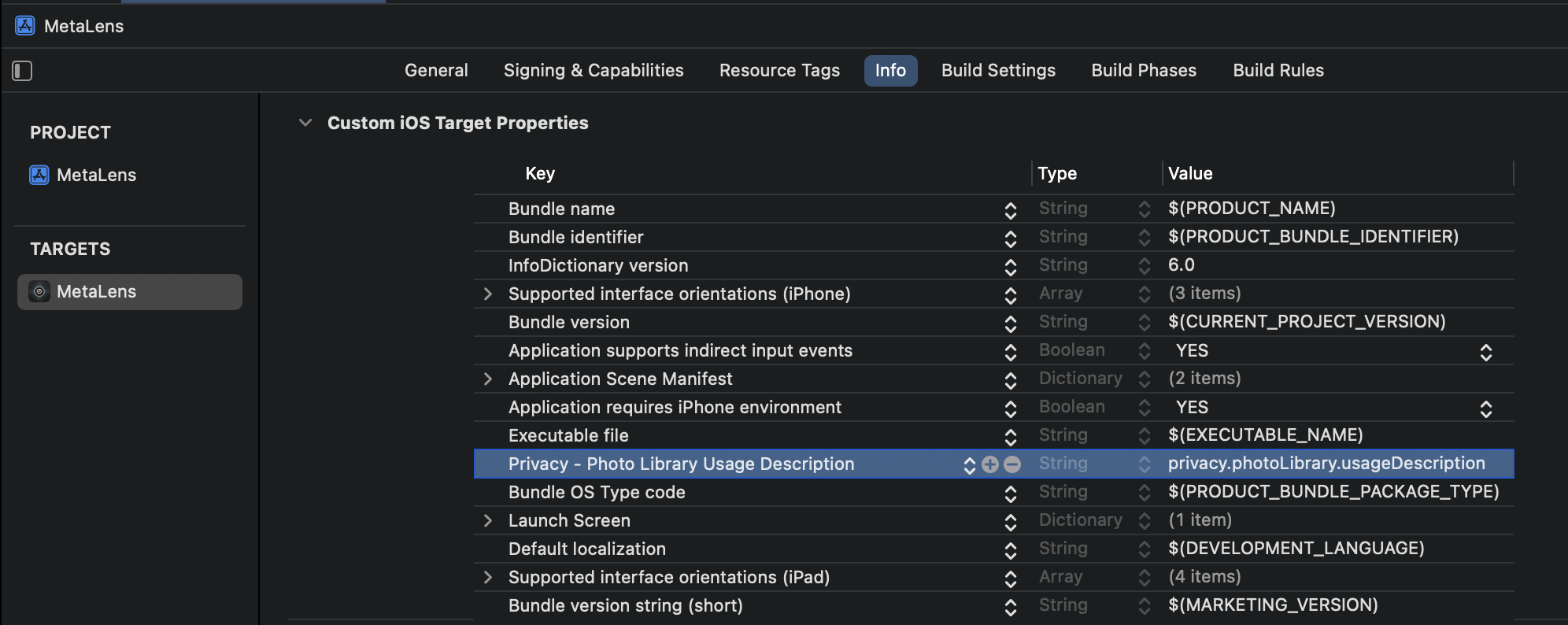Select the General tab
This screenshot has width=1568, height=625.
436,71
